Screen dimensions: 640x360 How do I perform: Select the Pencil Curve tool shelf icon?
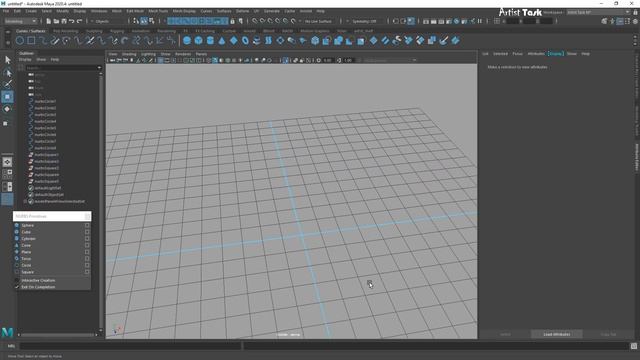55,40
